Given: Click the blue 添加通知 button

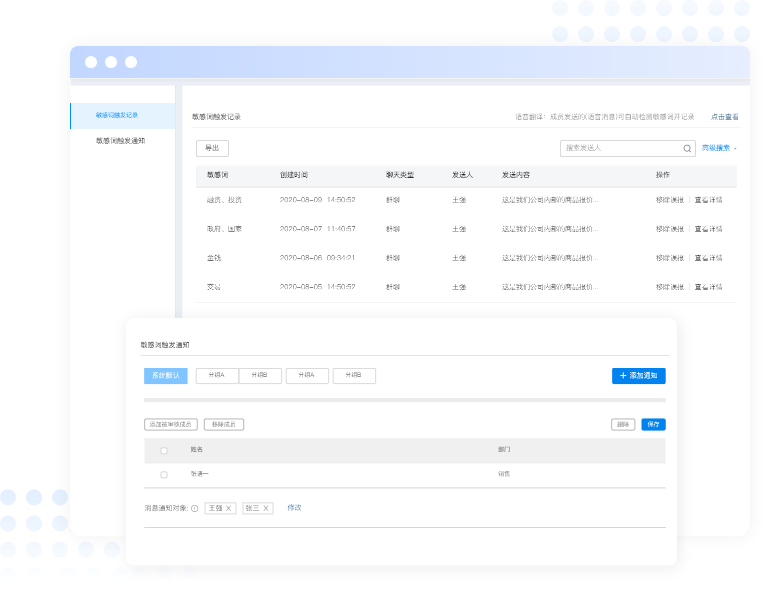Looking at the screenshot, I should tap(638, 376).
